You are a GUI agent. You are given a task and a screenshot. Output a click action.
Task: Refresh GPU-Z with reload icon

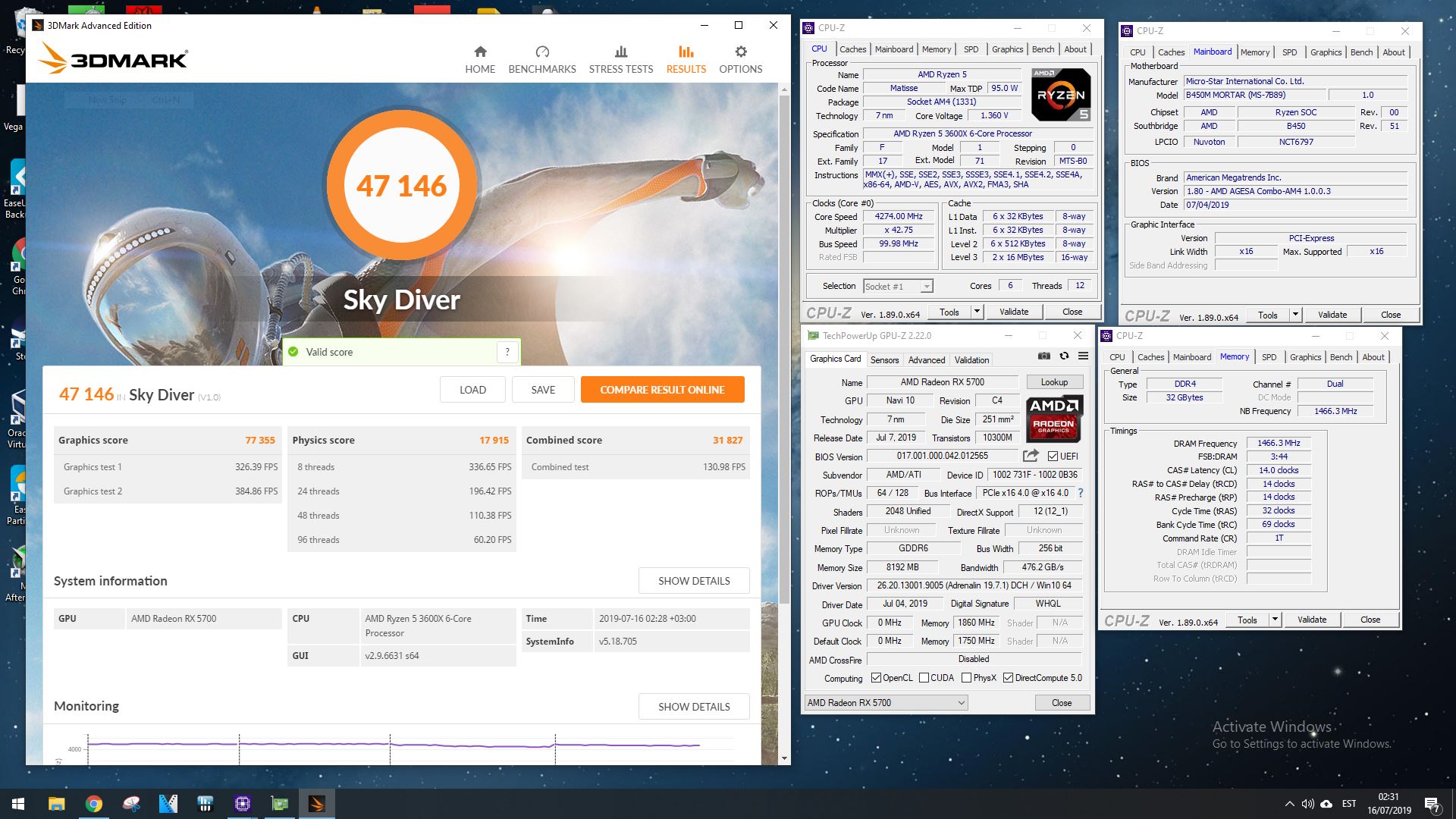(x=1064, y=356)
